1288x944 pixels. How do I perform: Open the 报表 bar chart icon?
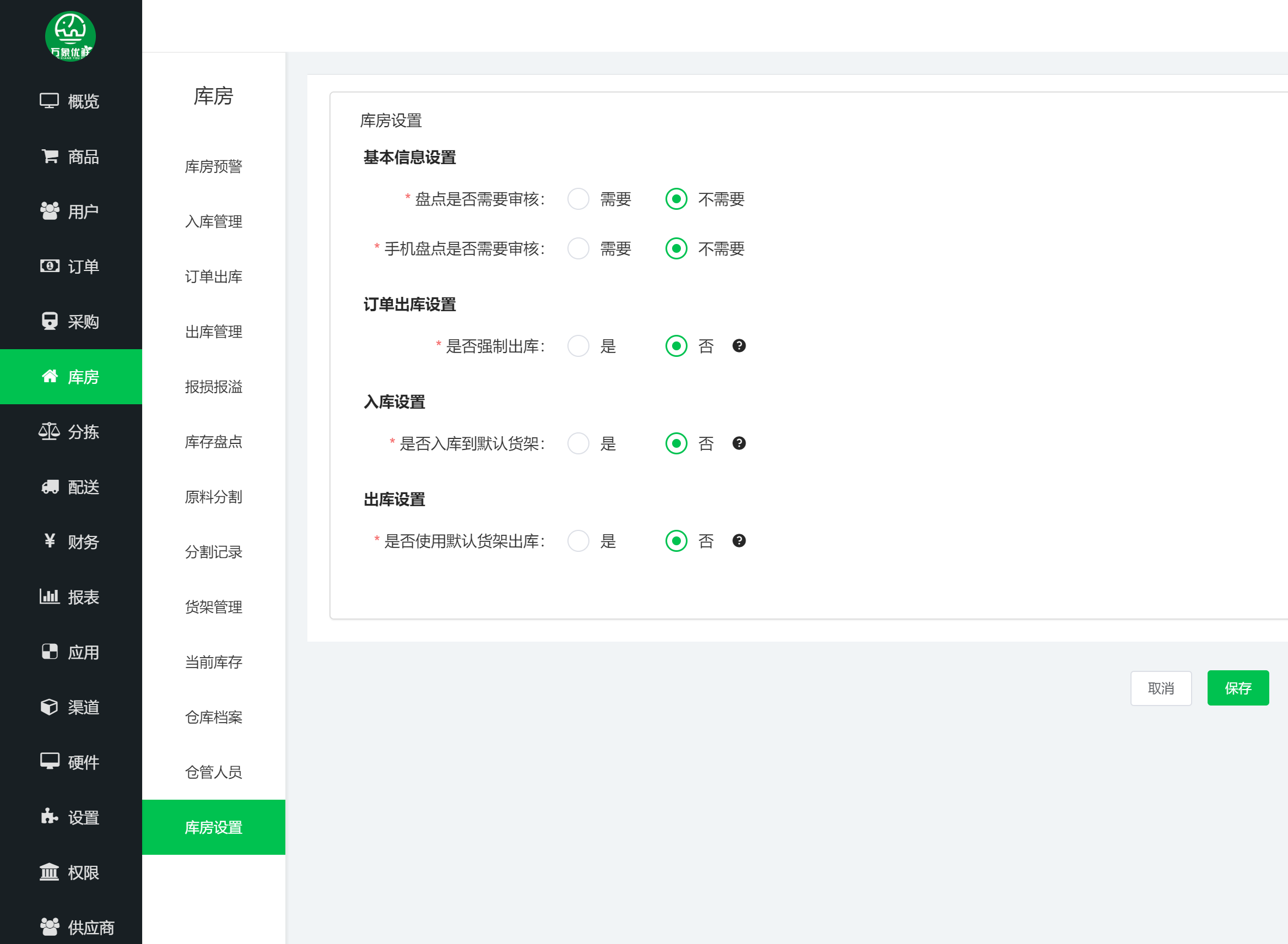[49, 596]
